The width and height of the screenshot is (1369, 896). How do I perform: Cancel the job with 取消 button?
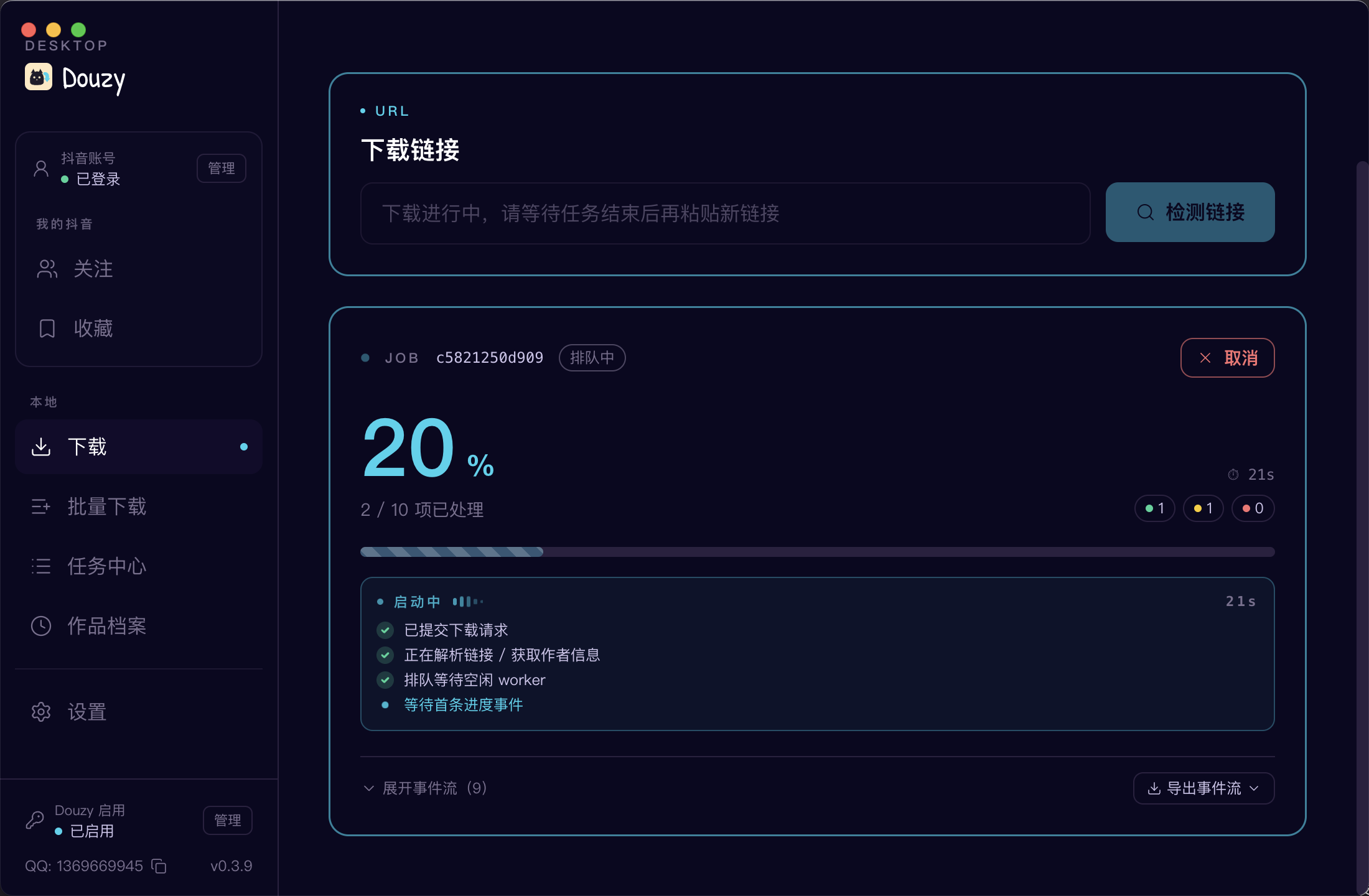pyautogui.click(x=1227, y=358)
